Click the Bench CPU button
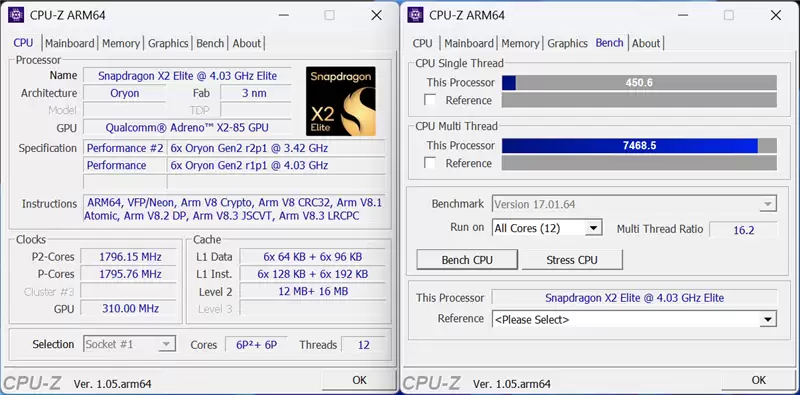 click(x=467, y=260)
